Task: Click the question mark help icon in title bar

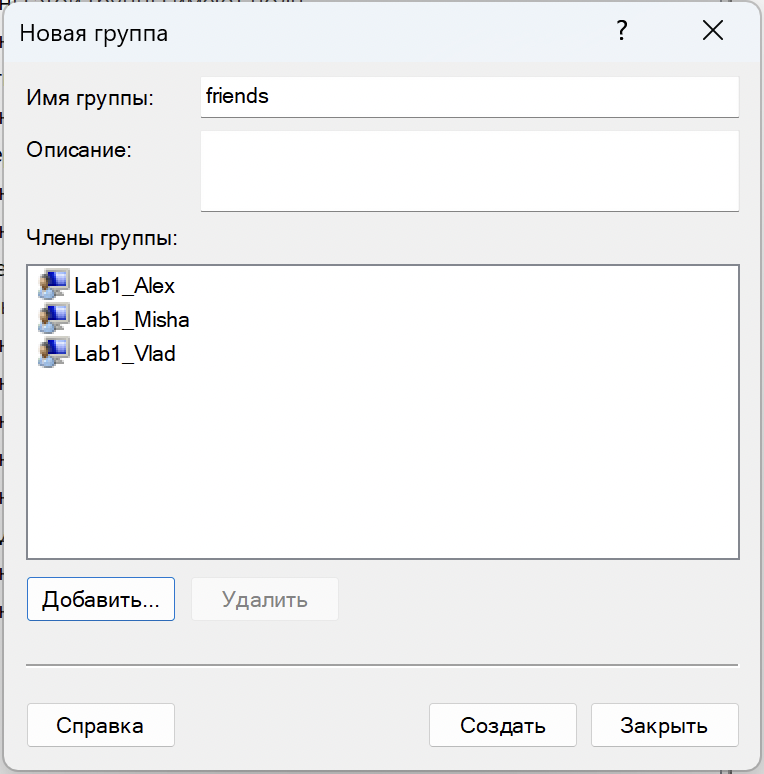Action: pos(621,32)
